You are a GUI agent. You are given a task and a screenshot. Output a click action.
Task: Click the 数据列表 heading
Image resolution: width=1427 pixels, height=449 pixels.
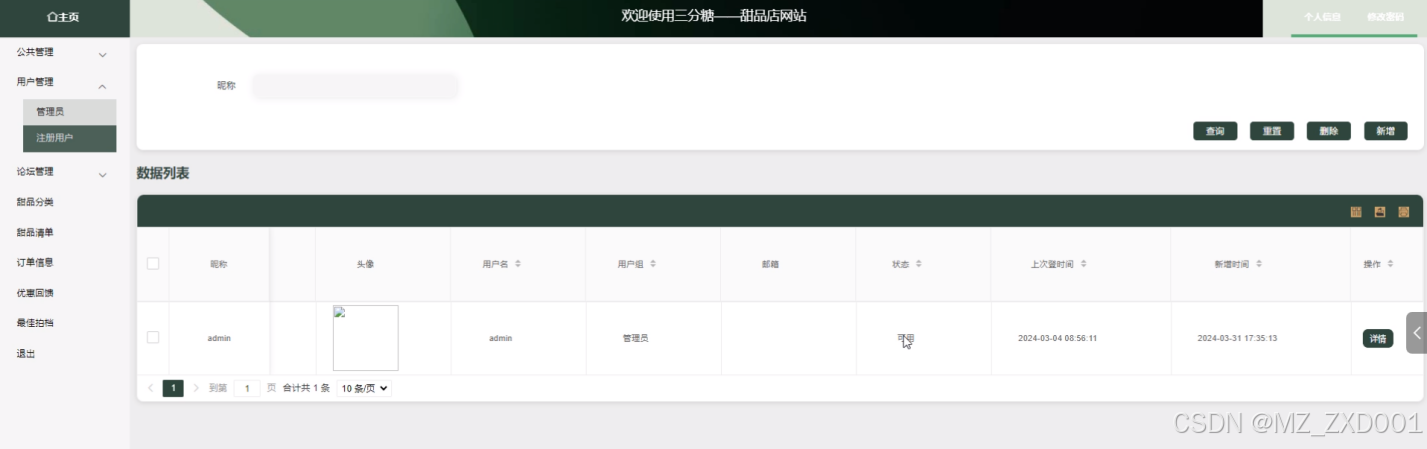163,173
